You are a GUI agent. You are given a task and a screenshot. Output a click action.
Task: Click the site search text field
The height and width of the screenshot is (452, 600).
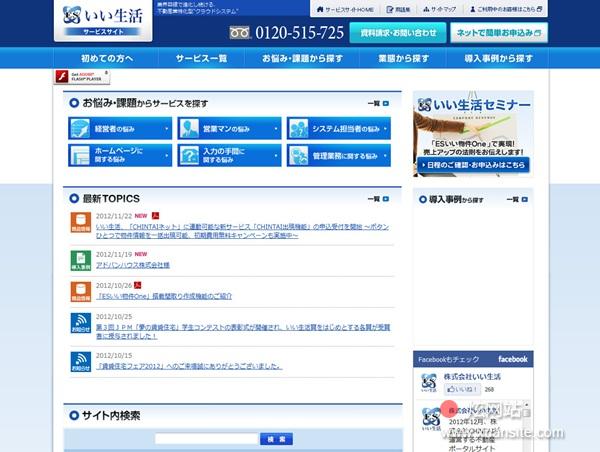[x=206, y=439]
